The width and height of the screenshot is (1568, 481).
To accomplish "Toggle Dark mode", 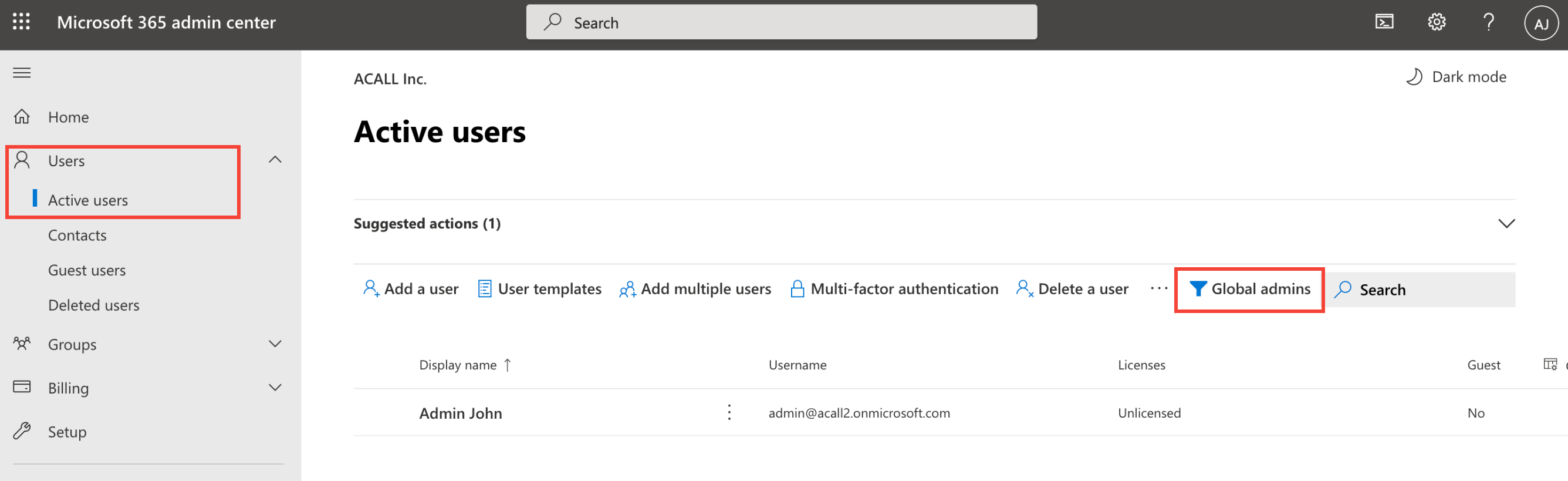I will (1455, 77).
